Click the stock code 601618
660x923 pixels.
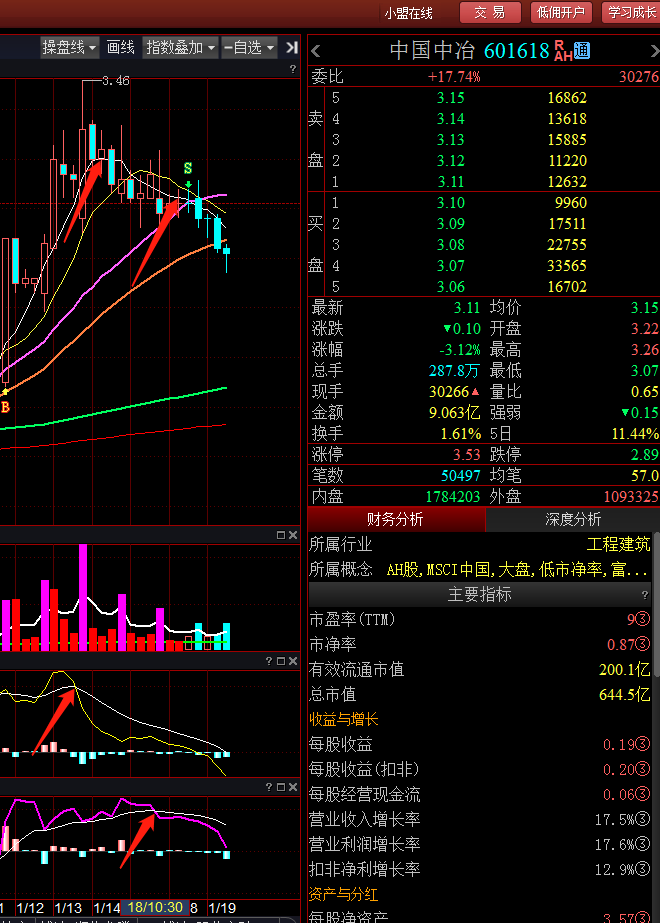click(x=516, y=51)
